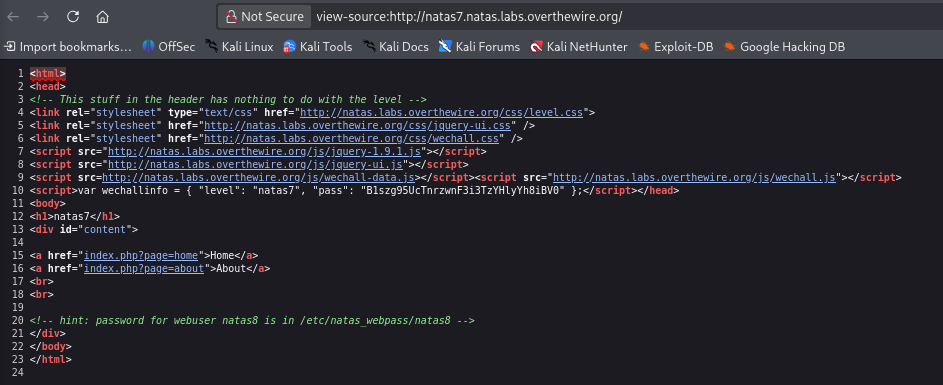Open the Kali NetHunter bookmark
Screen dimensions: 943x385
point(579,46)
